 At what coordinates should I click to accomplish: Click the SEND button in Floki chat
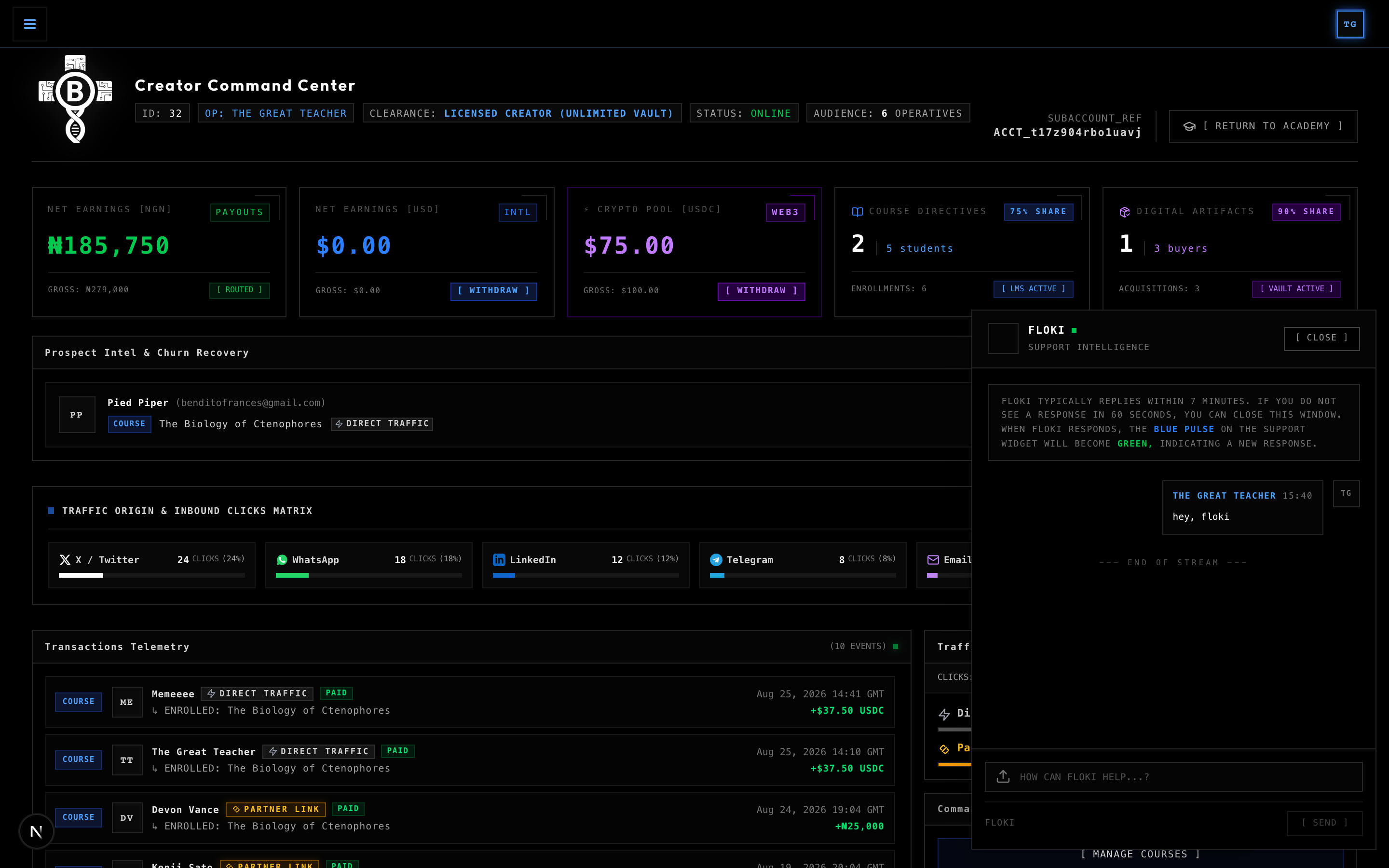[x=1324, y=823]
